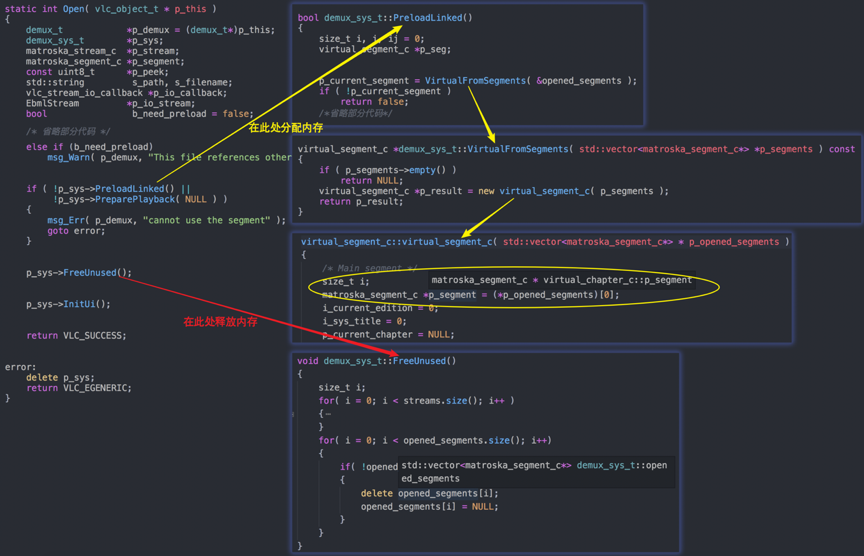This screenshot has height=556, width=864.
Task: Click the 'p_sys->InitUi();' call
Action: [68, 304]
